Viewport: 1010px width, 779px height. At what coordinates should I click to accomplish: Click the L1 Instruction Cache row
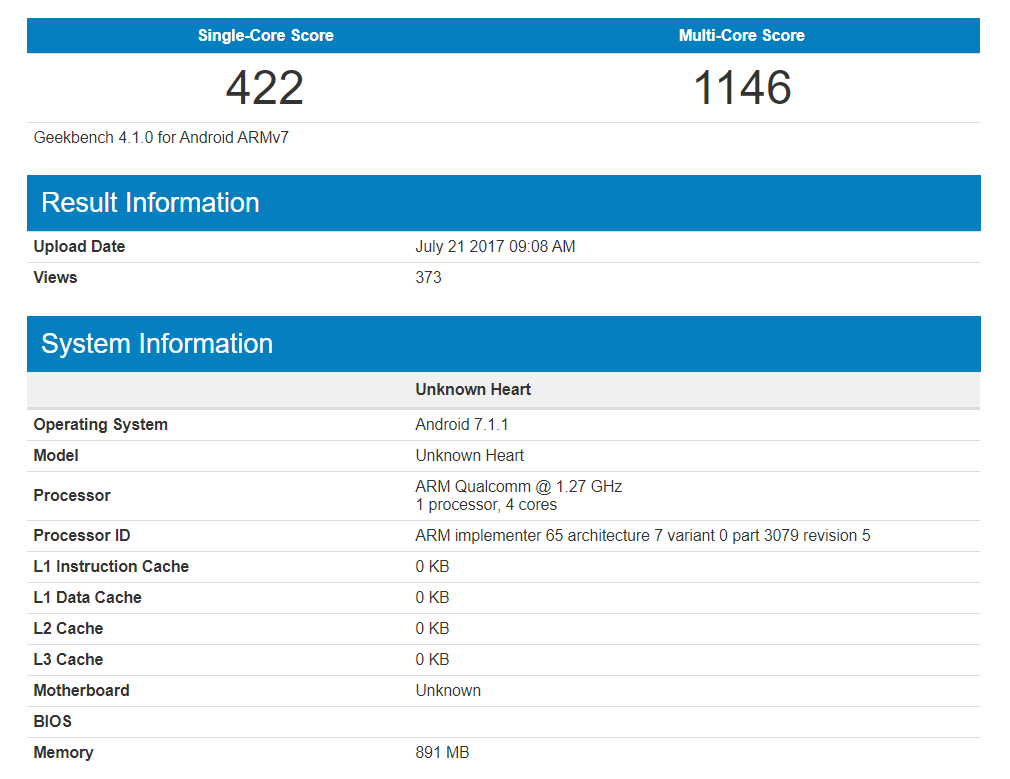[111, 566]
